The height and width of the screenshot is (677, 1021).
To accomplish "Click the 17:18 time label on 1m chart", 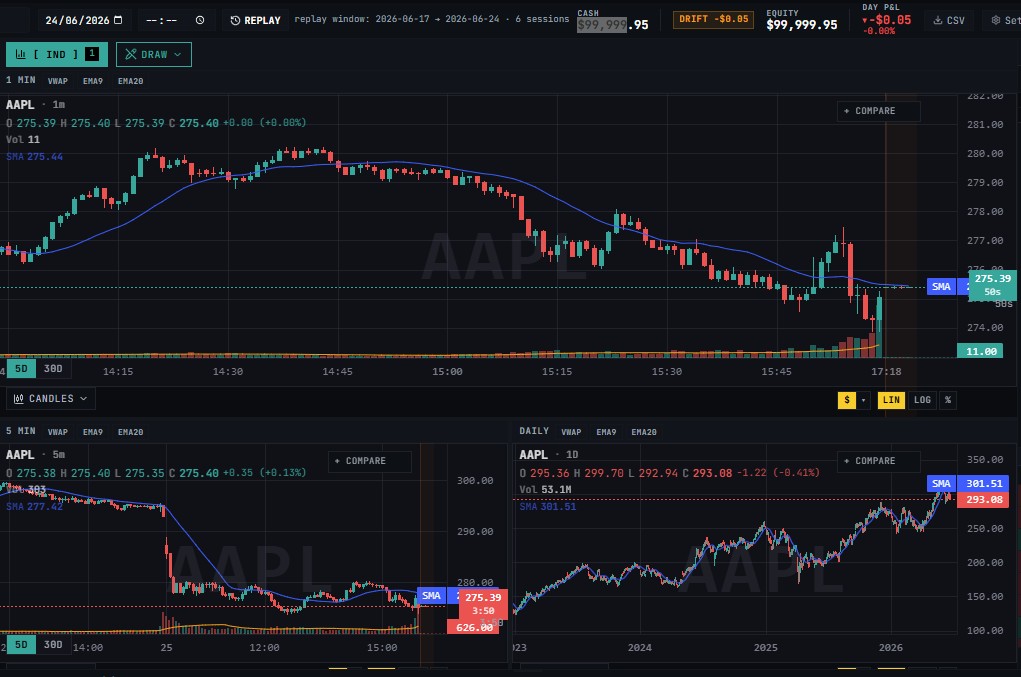I will point(886,371).
